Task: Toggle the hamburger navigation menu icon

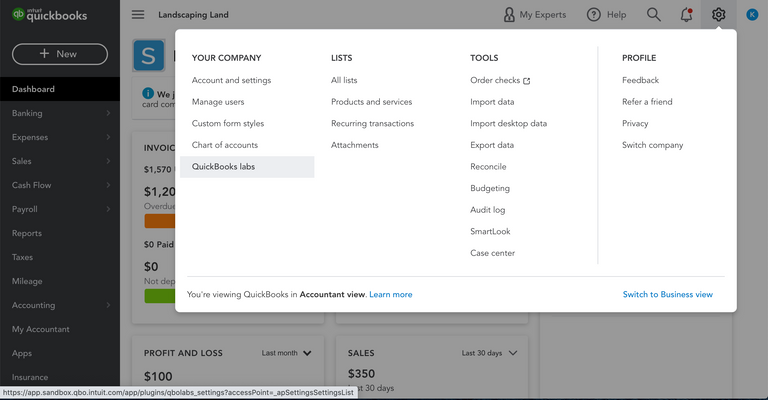Action: 138,15
